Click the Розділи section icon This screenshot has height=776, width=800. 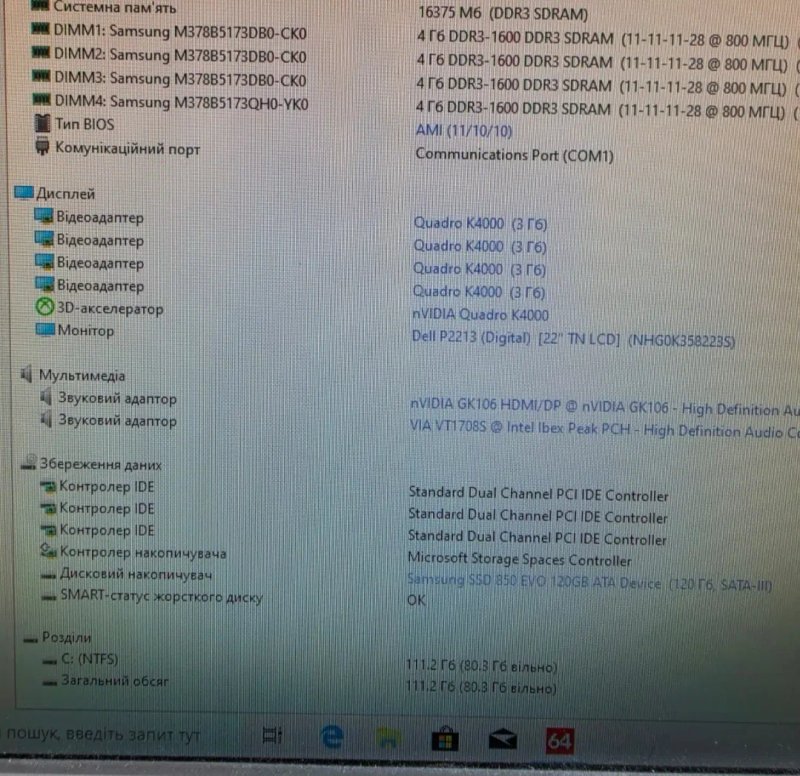point(31,639)
